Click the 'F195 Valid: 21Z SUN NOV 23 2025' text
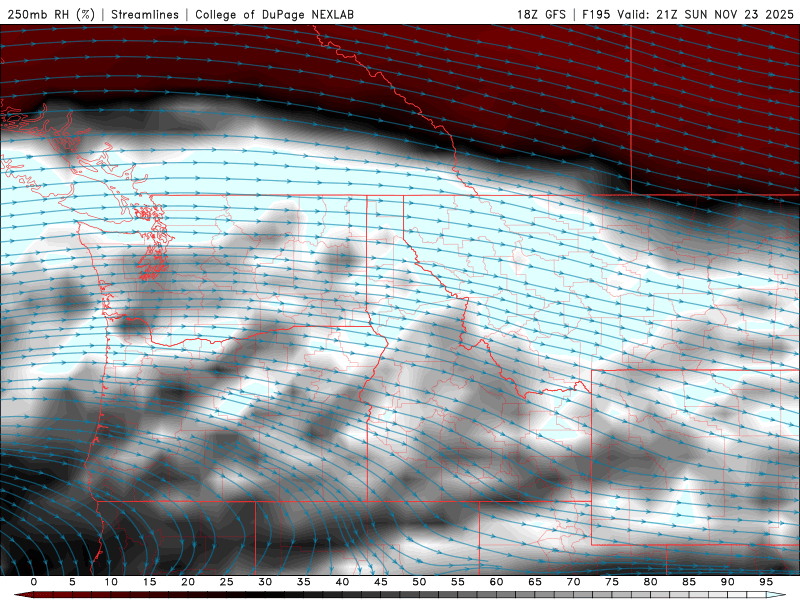Image resolution: width=800 pixels, height=600 pixels. click(x=688, y=14)
